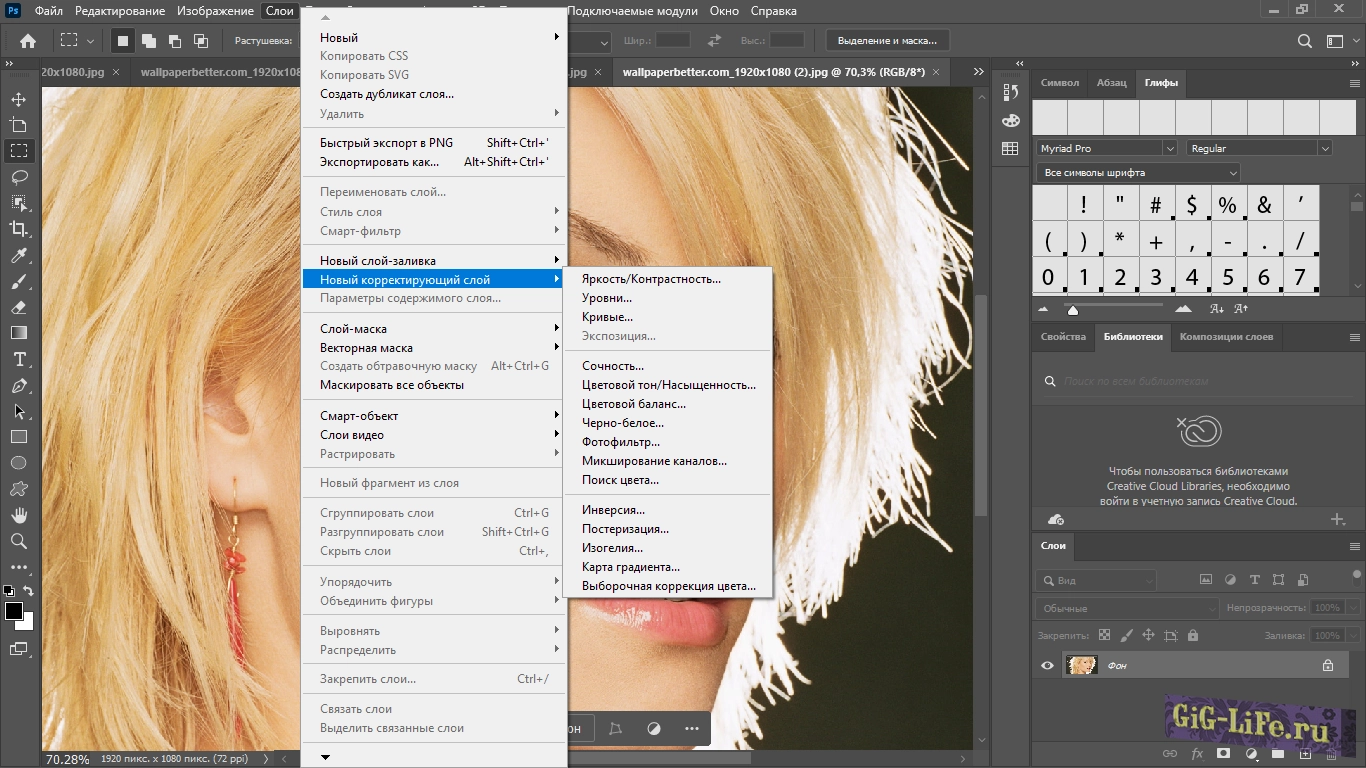Viewport: 1366px width, 768px height.
Task: Open the History panel icon
Action: click(1010, 92)
